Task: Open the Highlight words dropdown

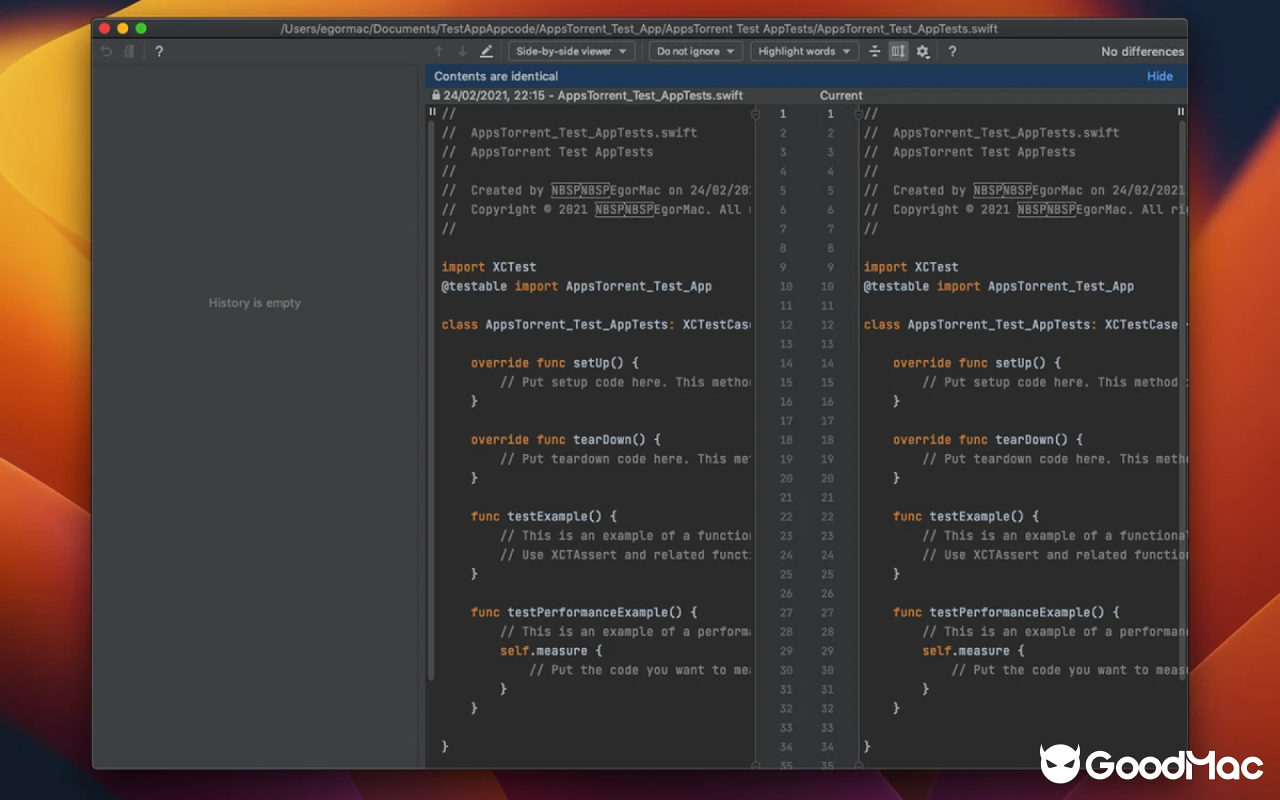Action: tap(804, 50)
